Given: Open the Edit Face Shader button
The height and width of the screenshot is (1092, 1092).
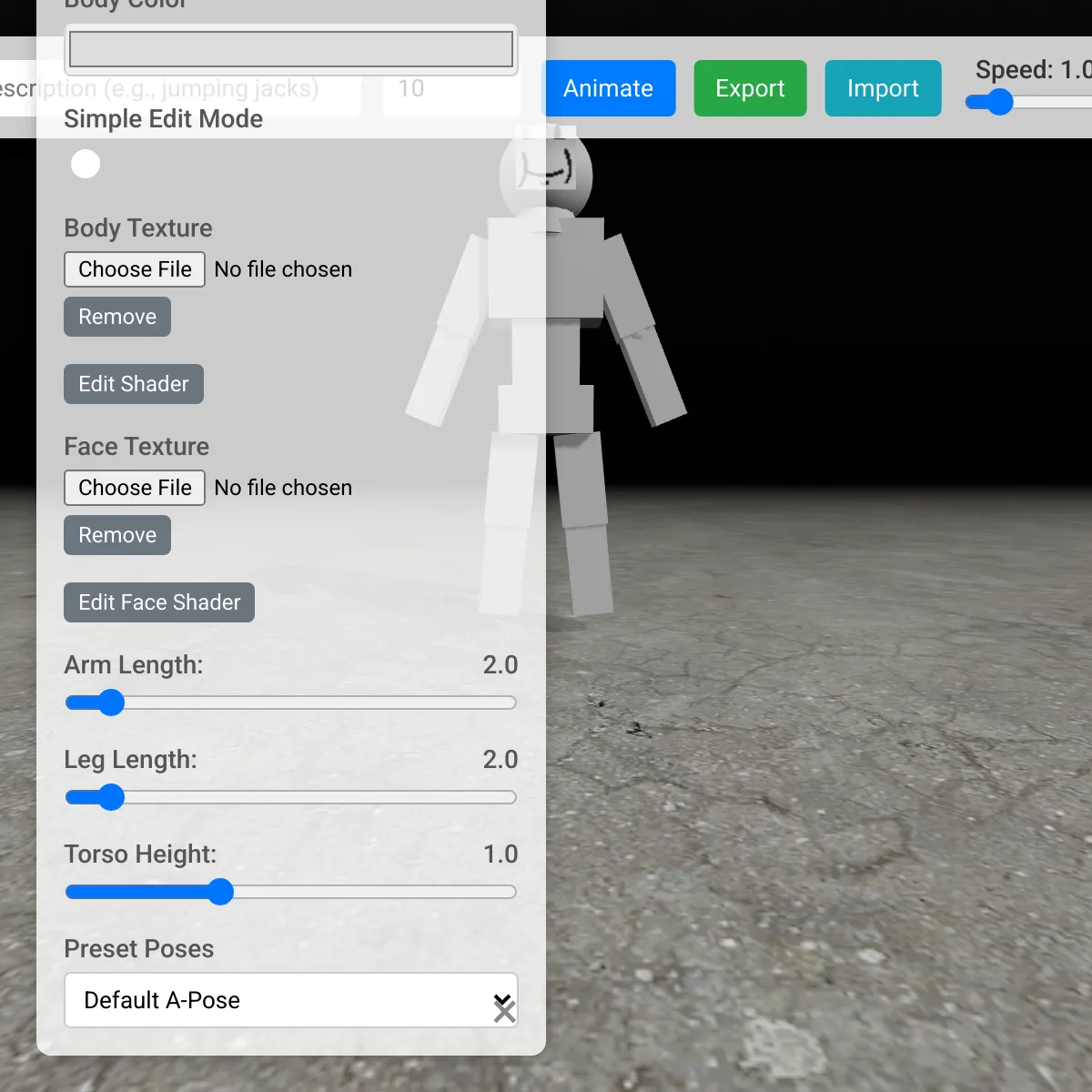Looking at the screenshot, I should click(x=159, y=602).
